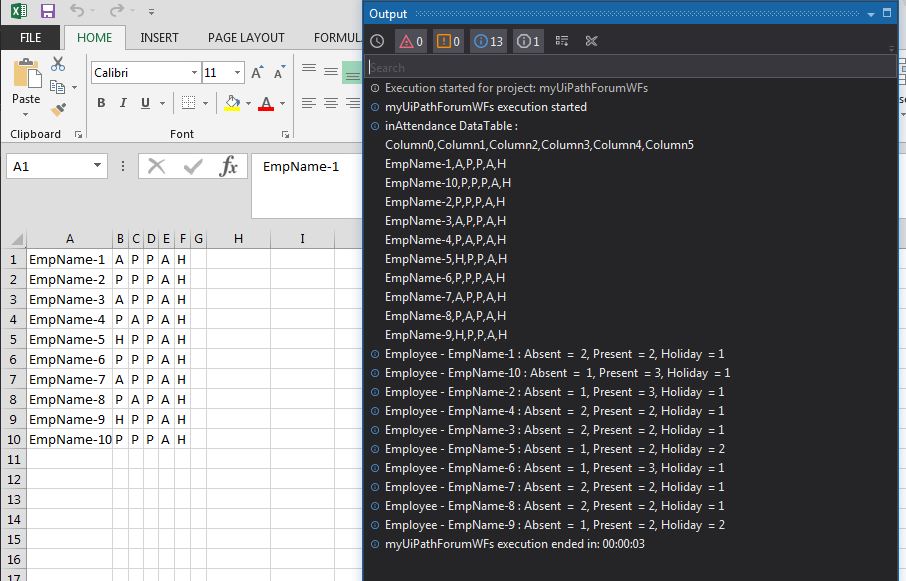Redo the last action in Excel
Screen dimensions: 906x581
tap(117, 10)
